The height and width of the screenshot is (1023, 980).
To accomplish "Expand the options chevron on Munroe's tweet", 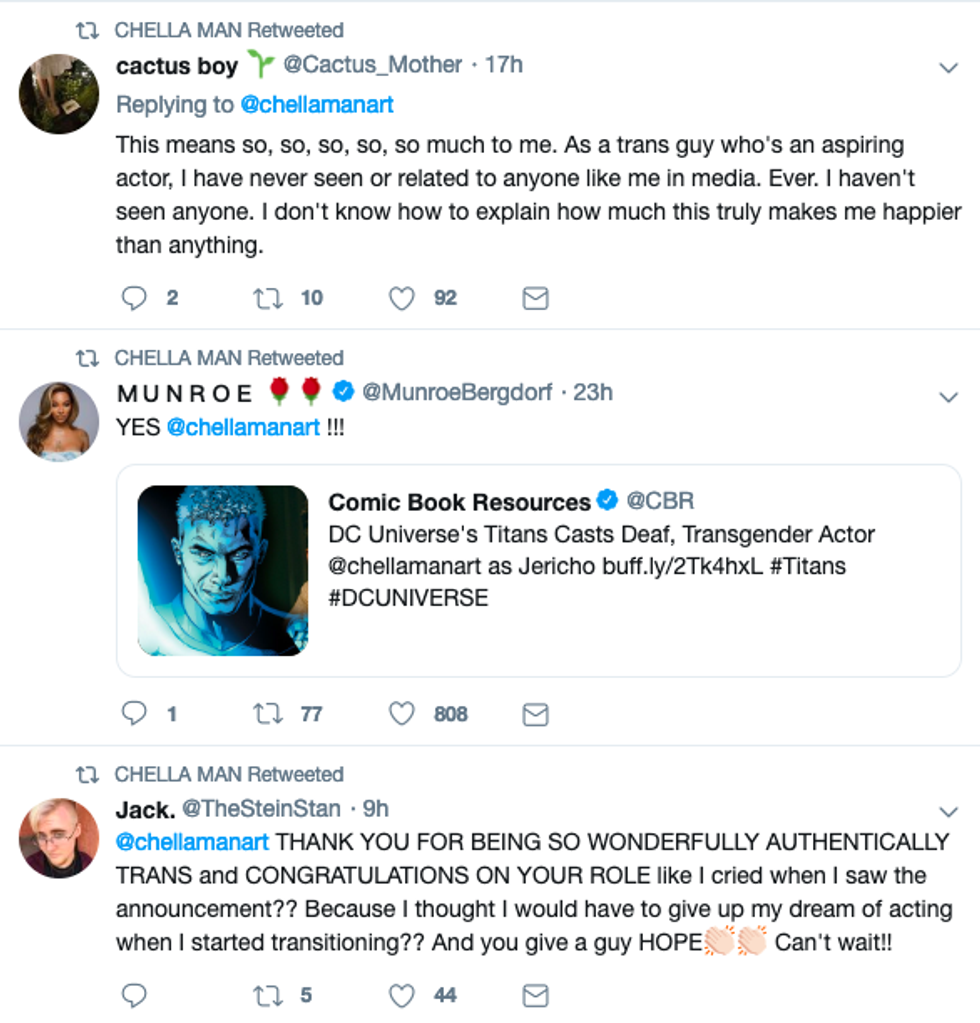I will pos(948,397).
